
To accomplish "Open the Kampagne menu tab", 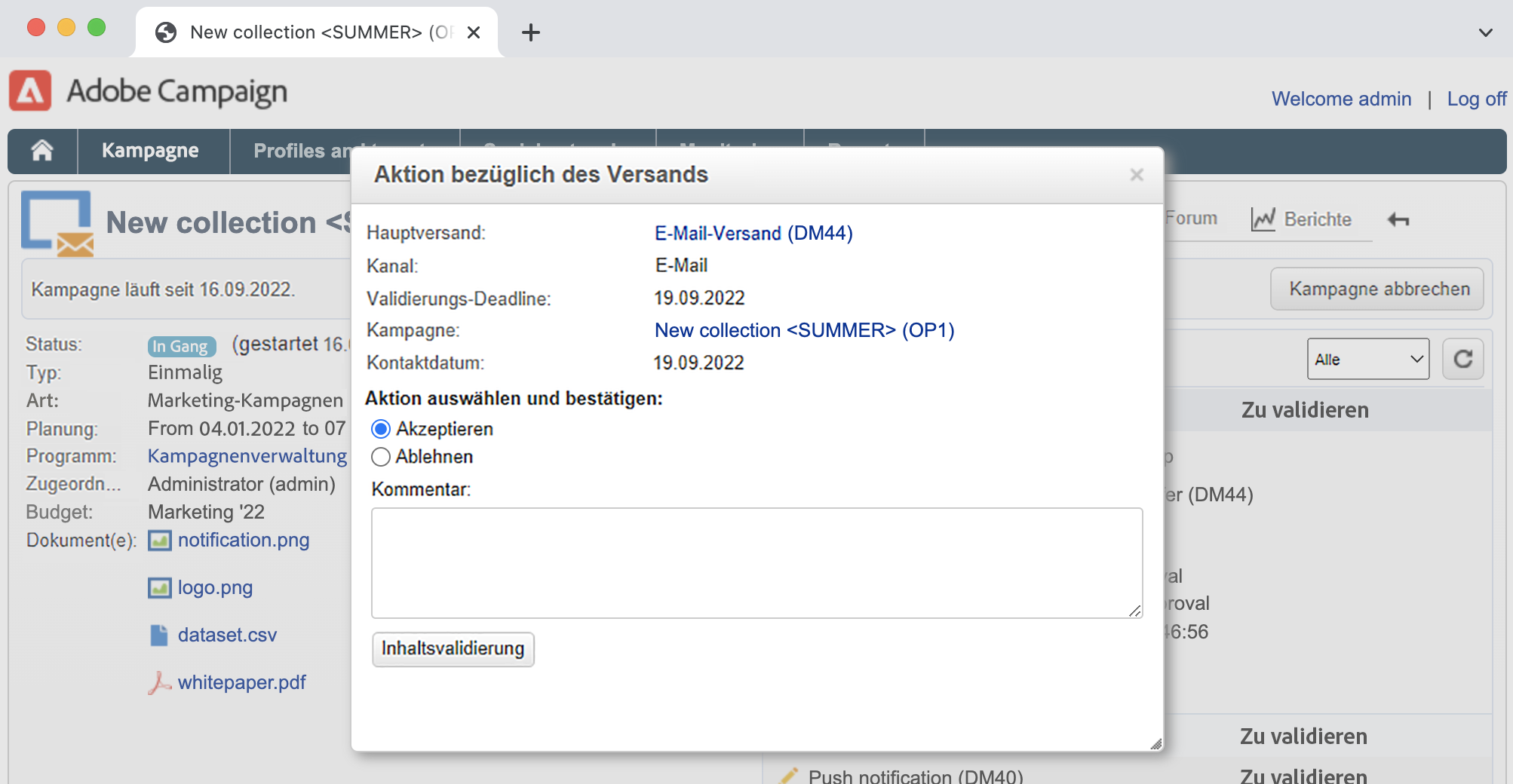I will point(150,151).
